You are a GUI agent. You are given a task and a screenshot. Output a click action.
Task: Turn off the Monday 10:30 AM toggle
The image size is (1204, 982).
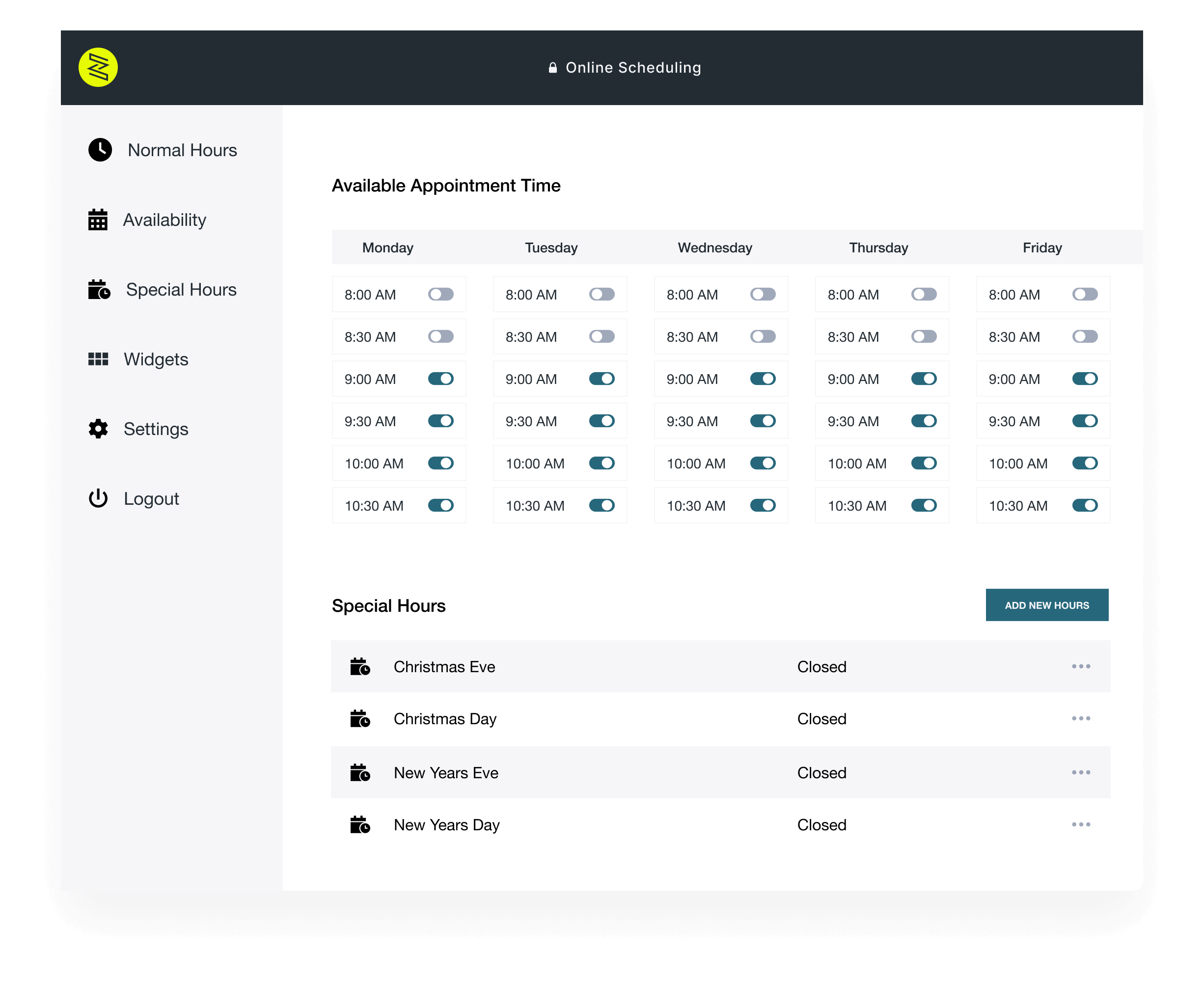click(441, 505)
